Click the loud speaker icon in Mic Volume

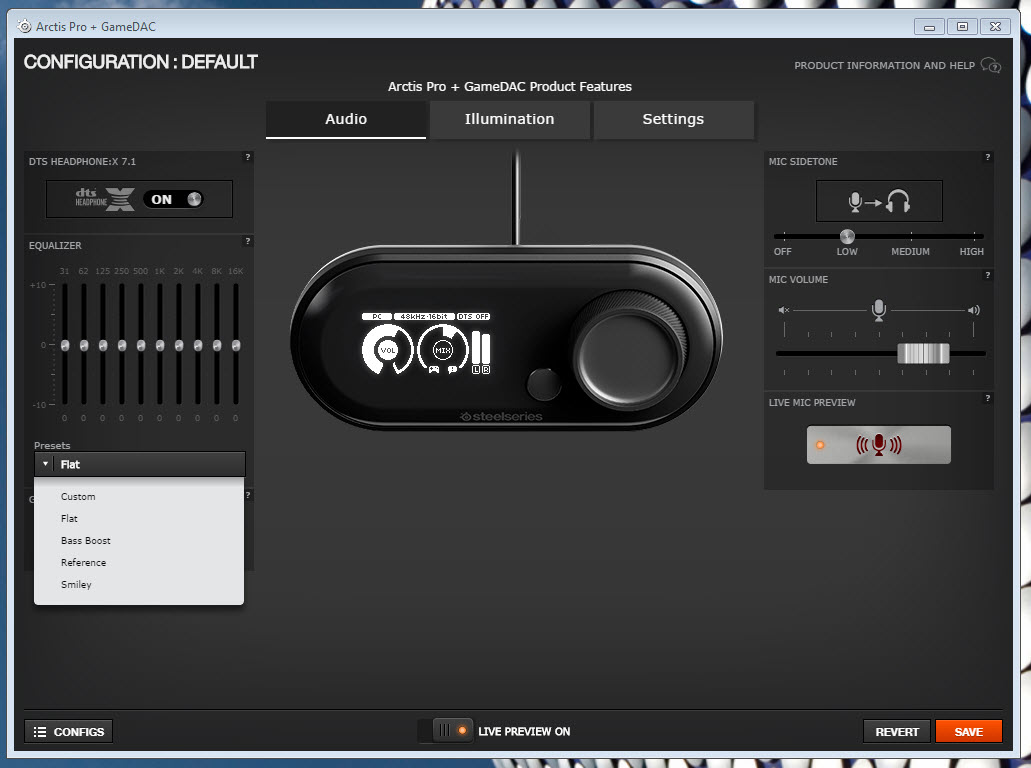tap(974, 310)
